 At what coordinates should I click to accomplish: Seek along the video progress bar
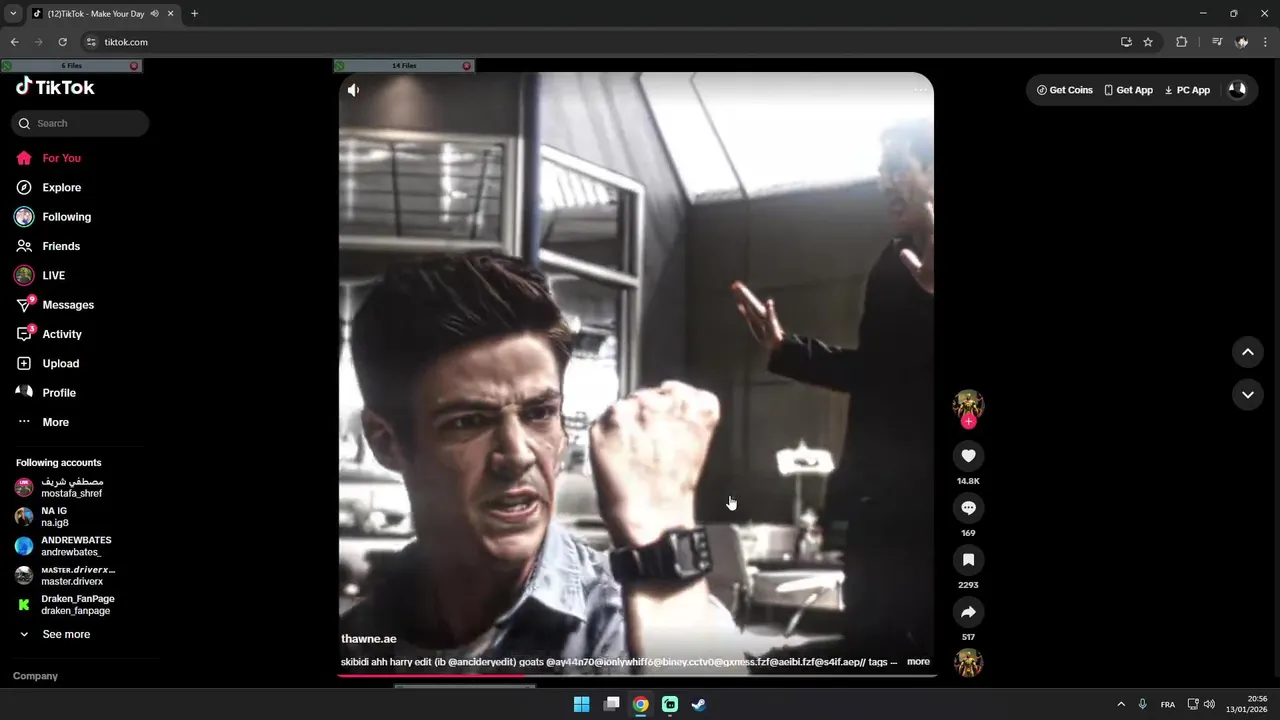pos(637,676)
